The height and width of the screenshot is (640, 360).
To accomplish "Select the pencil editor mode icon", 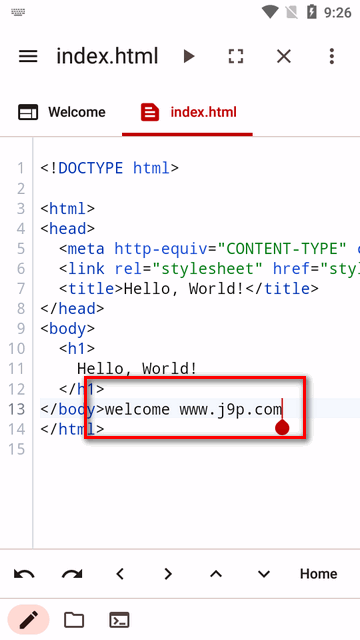I will (29, 620).
